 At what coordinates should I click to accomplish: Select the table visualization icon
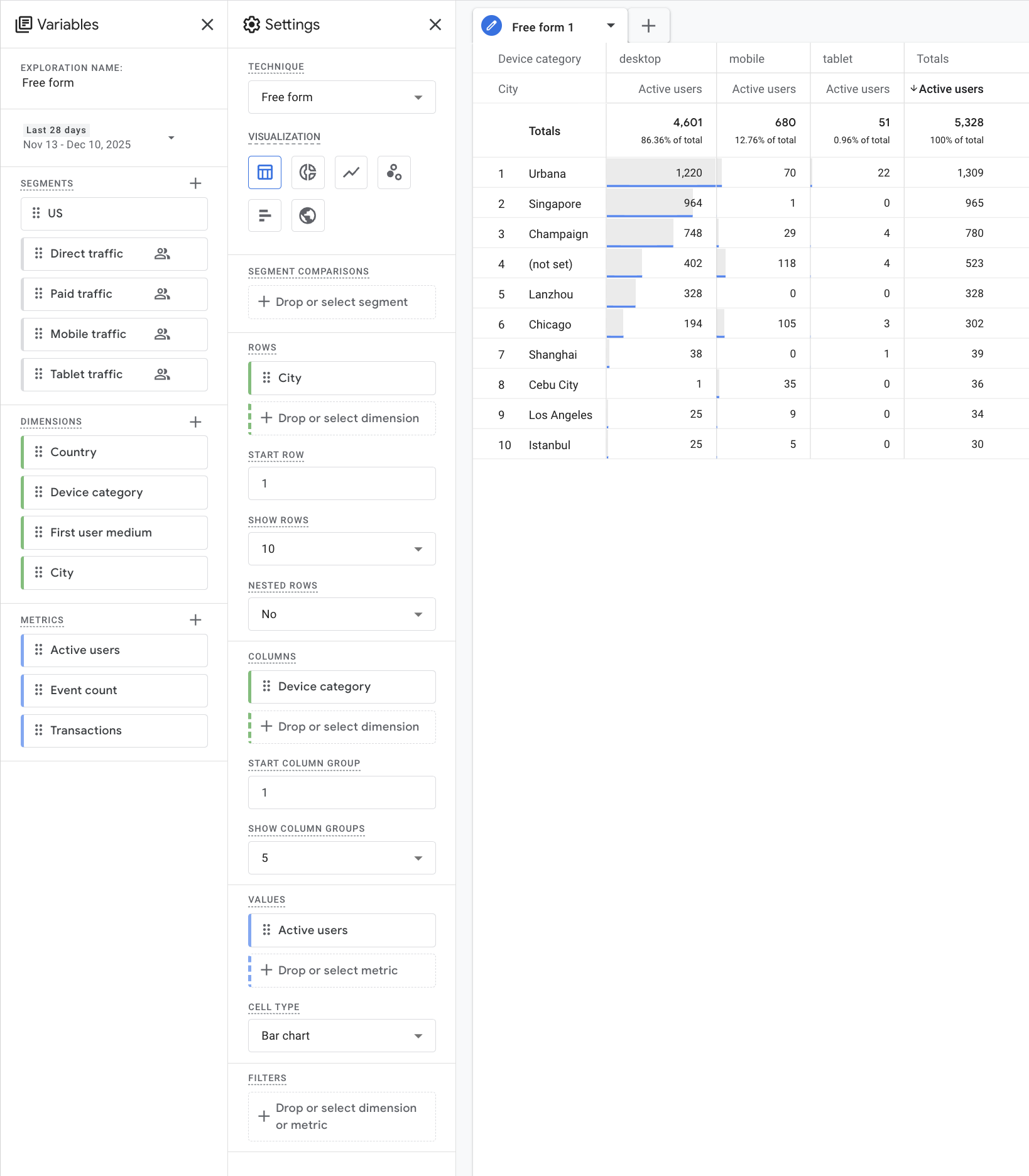pyautogui.click(x=264, y=172)
